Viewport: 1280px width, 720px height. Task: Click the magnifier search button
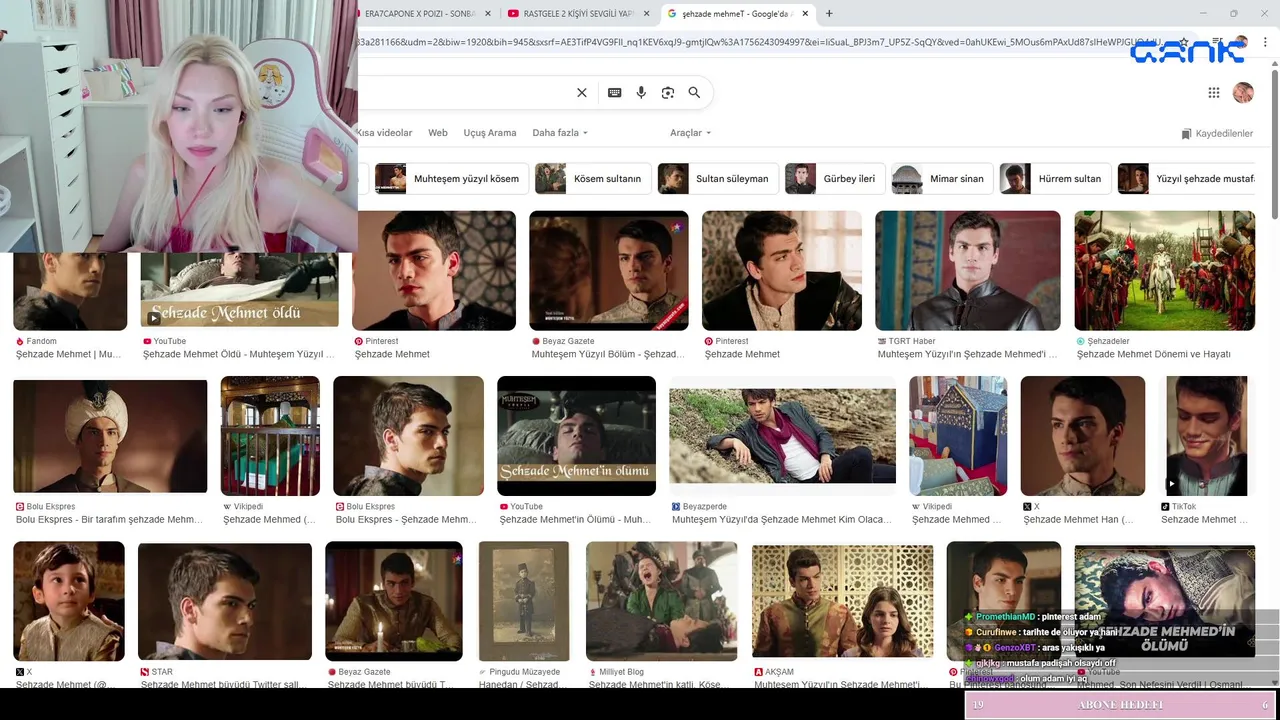click(x=694, y=92)
